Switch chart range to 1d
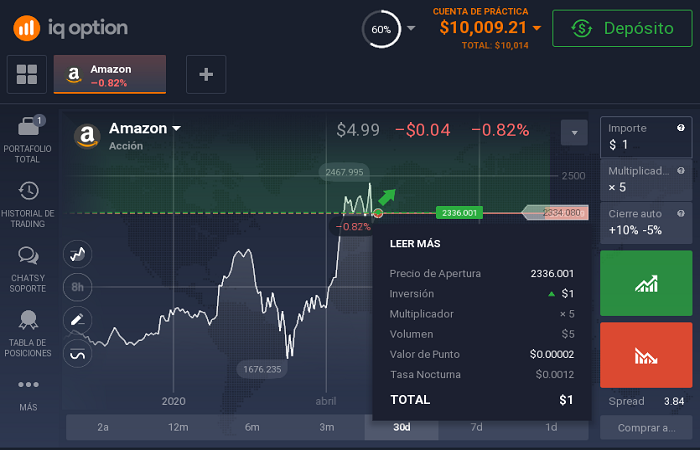The image size is (700, 450). [x=551, y=427]
